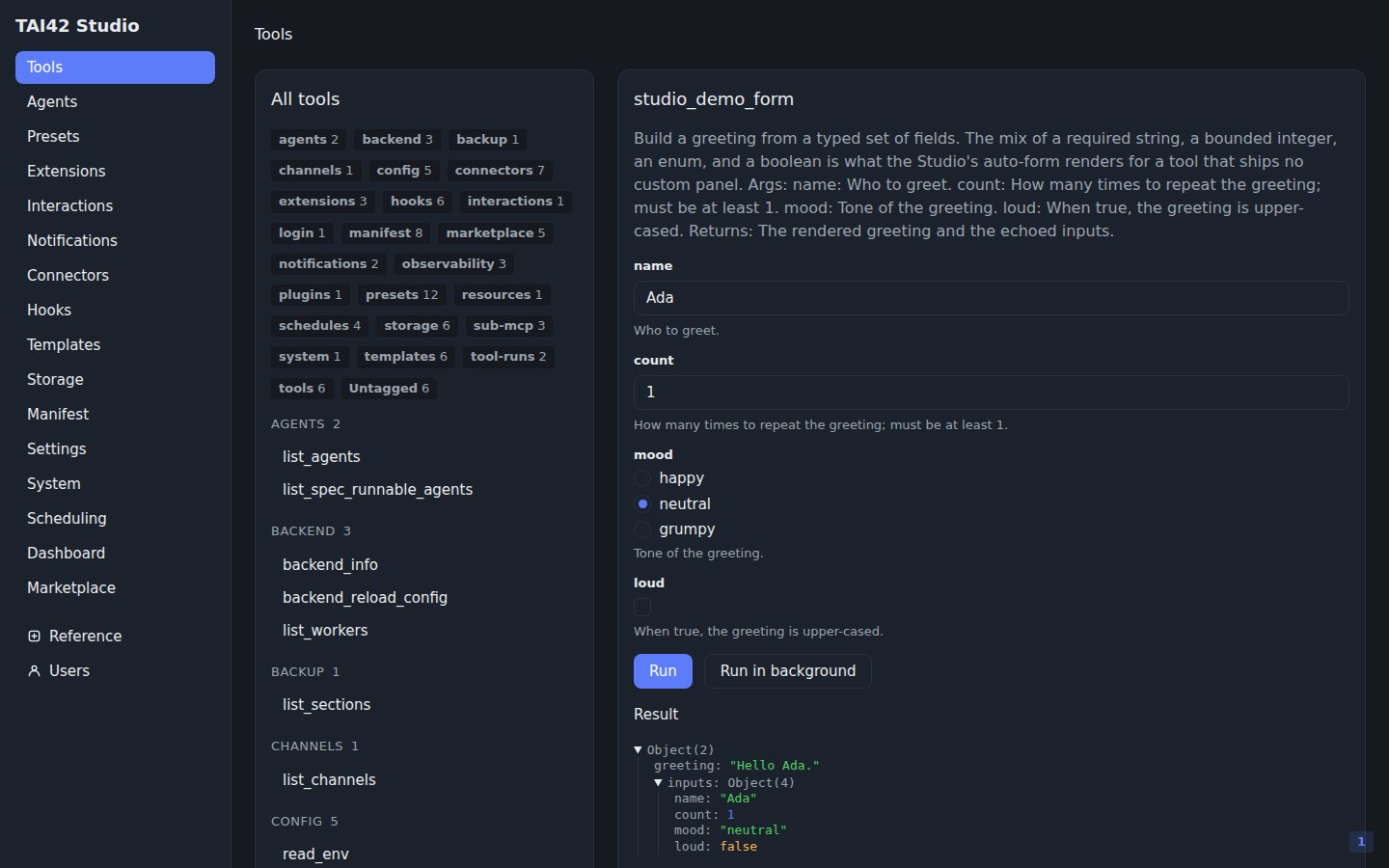Filter by schedules 4 tag
This screenshot has height=868, width=1389.
[319, 326]
